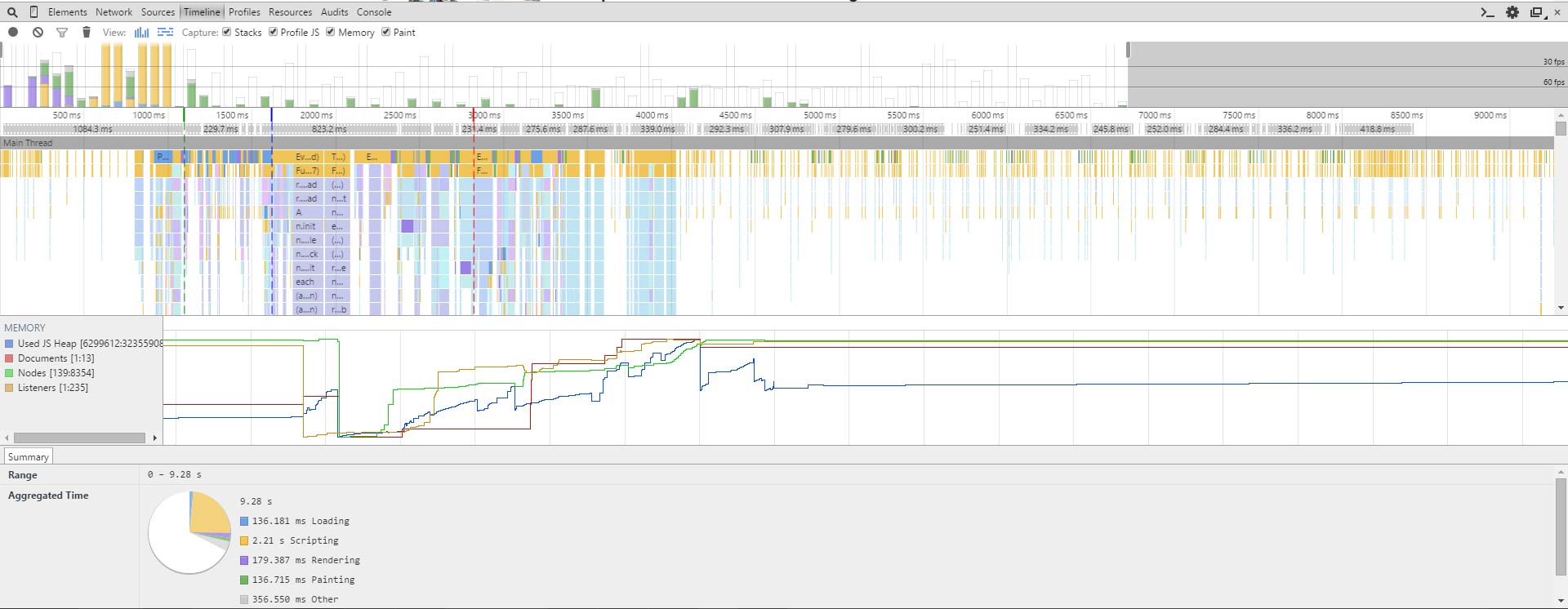Click the 136.715 ms Painting legend entry
The image size is (1568, 609).
(297, 580)
